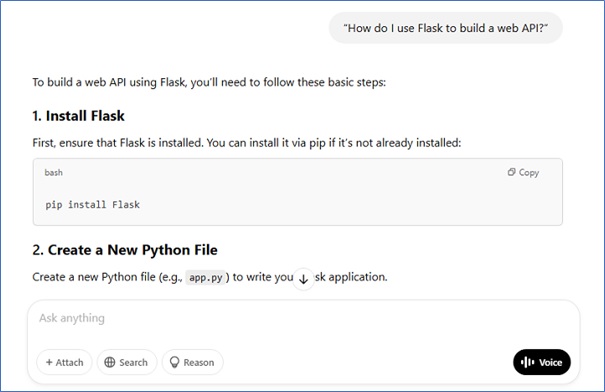Click the Copy label in bash block
This screenshot has height=392, width=605.
pos(529,172)
